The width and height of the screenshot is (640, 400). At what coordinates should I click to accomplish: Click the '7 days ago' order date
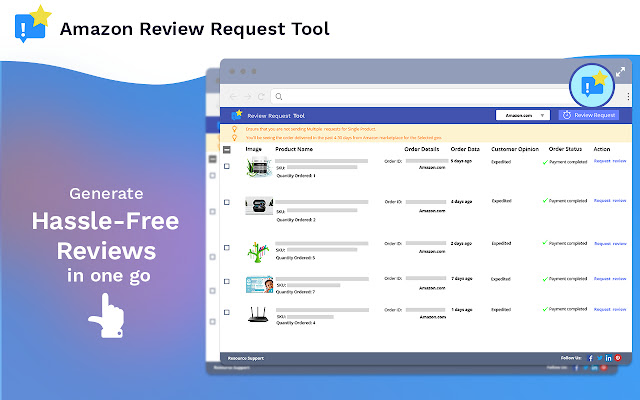pyautogui.click(x=462, y=278)
